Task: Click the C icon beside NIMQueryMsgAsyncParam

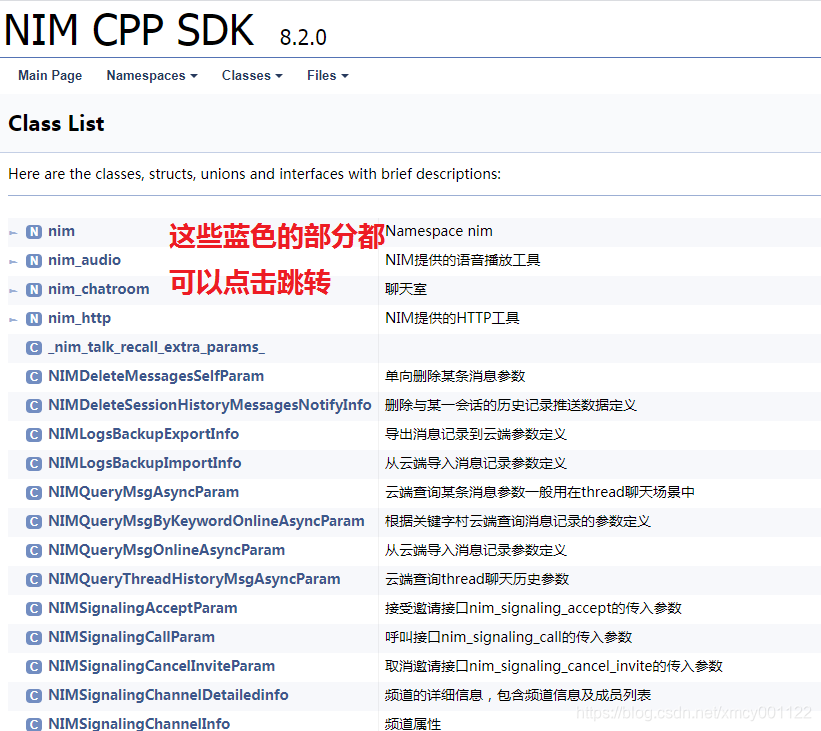Action: (x=34, y=493)
